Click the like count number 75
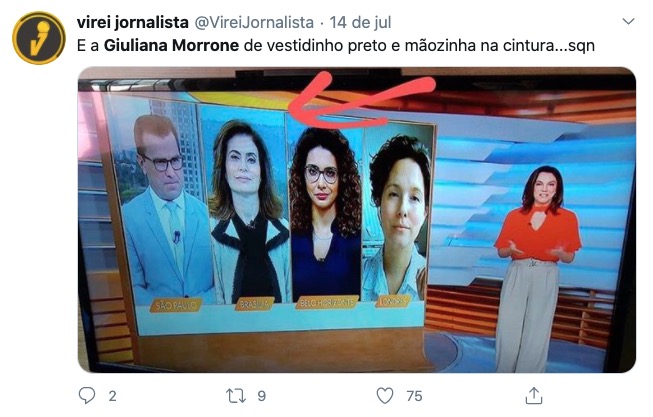The height and width of the screenshot is (417, 653). 414,396
